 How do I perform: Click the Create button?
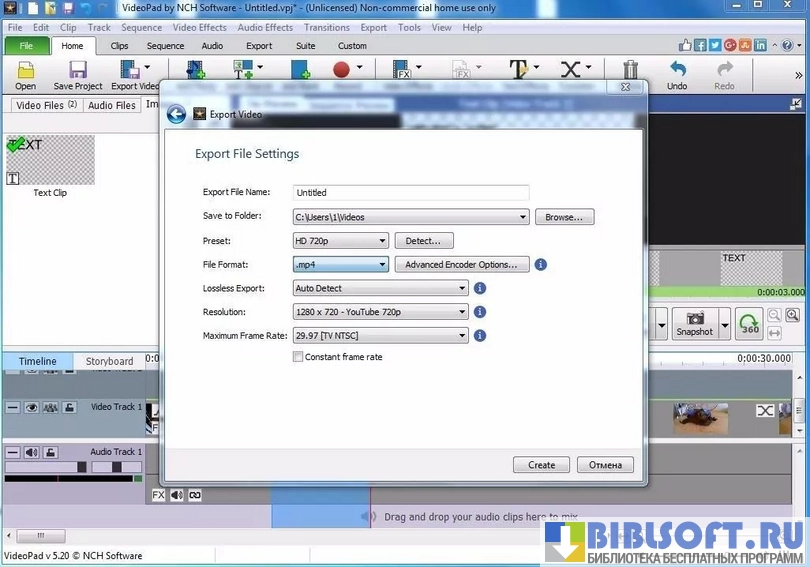541,465
